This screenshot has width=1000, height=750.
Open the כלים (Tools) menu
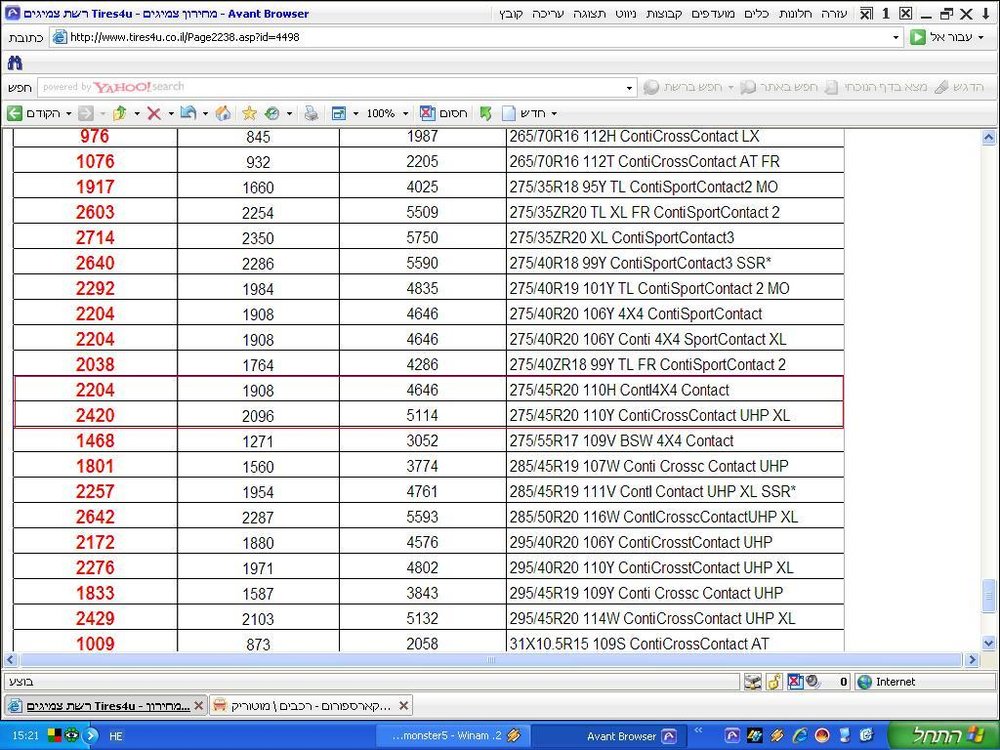[756, 13]
